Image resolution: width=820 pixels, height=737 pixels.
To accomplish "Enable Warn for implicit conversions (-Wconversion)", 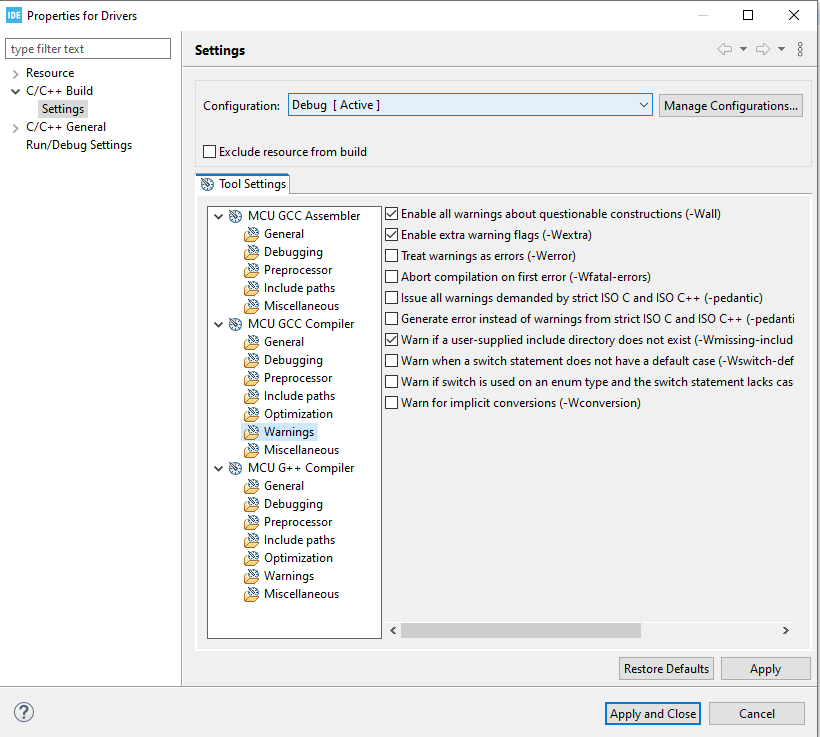I will click(x=391, y=403).
